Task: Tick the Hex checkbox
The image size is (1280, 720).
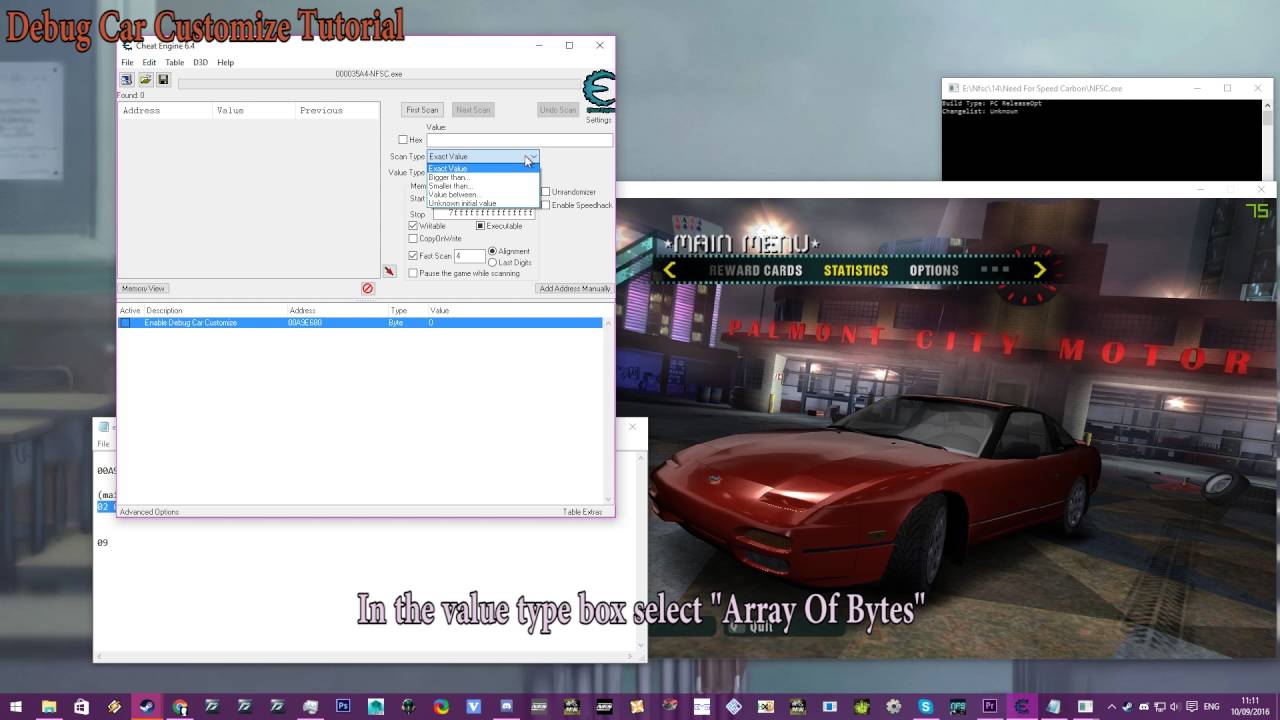Action: point(403,140)
